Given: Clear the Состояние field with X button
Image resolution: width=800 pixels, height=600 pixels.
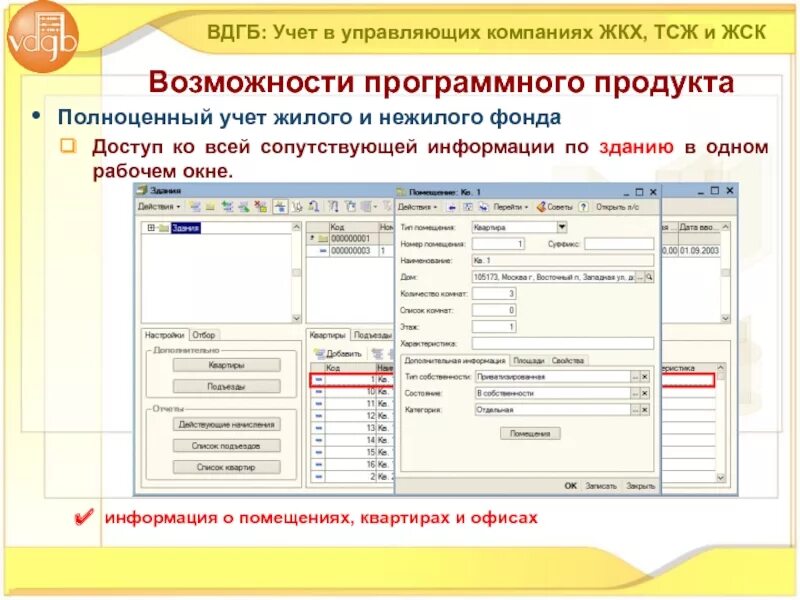Looking at the screenshot, I should (x=645, y=393).
